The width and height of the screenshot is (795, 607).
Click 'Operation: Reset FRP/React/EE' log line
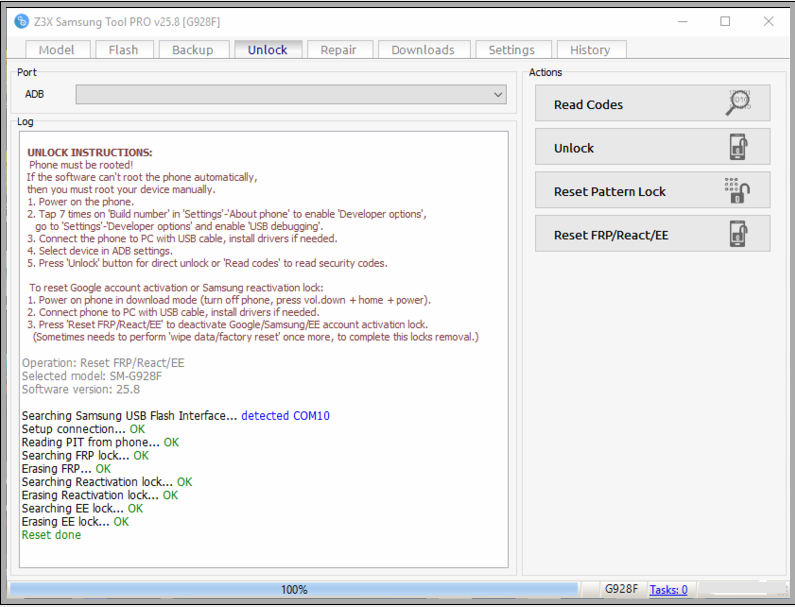click(103, 363)
